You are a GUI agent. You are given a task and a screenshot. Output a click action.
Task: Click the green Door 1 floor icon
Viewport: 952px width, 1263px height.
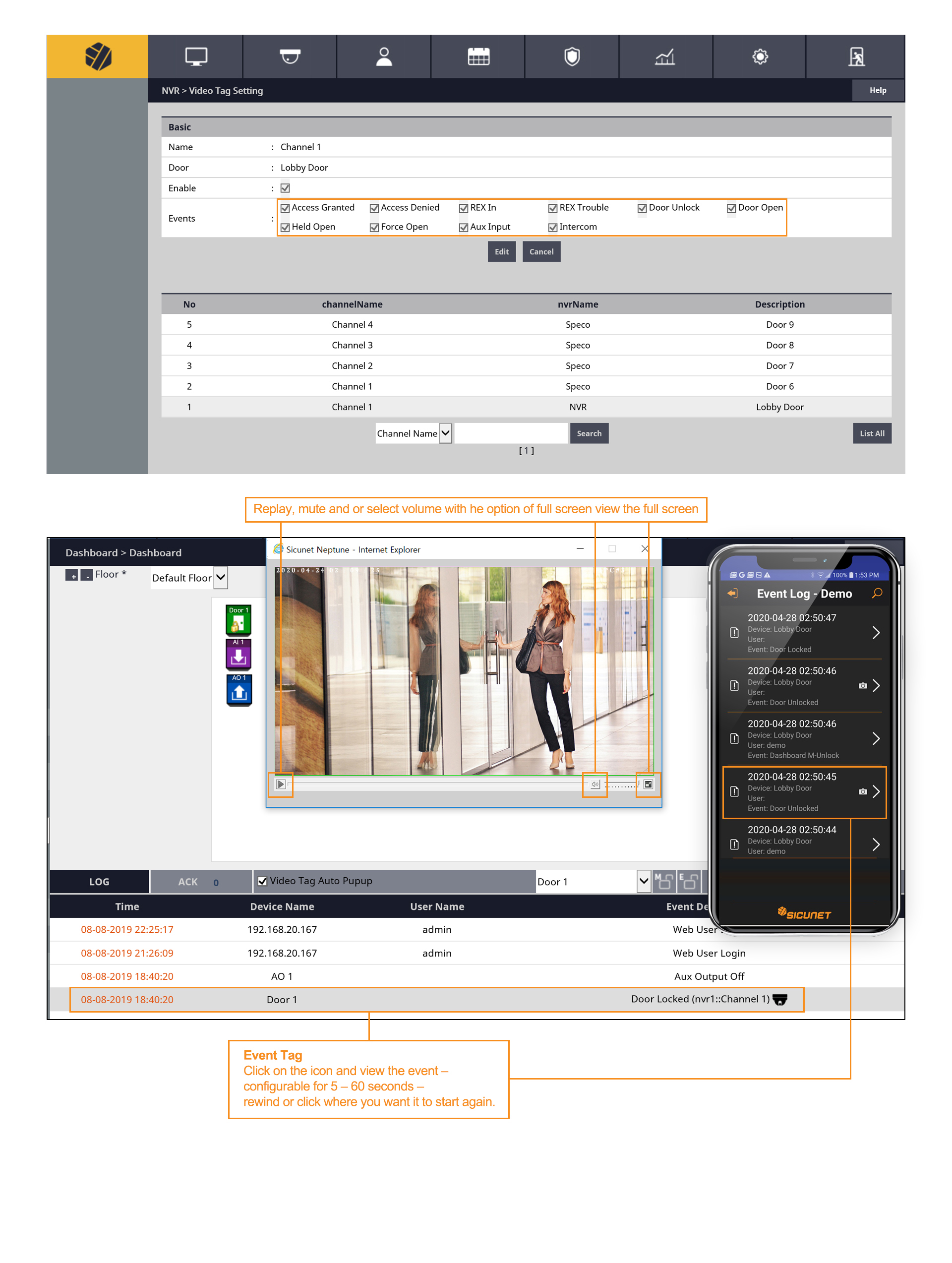pyautogui.click(x=238, y=620)
